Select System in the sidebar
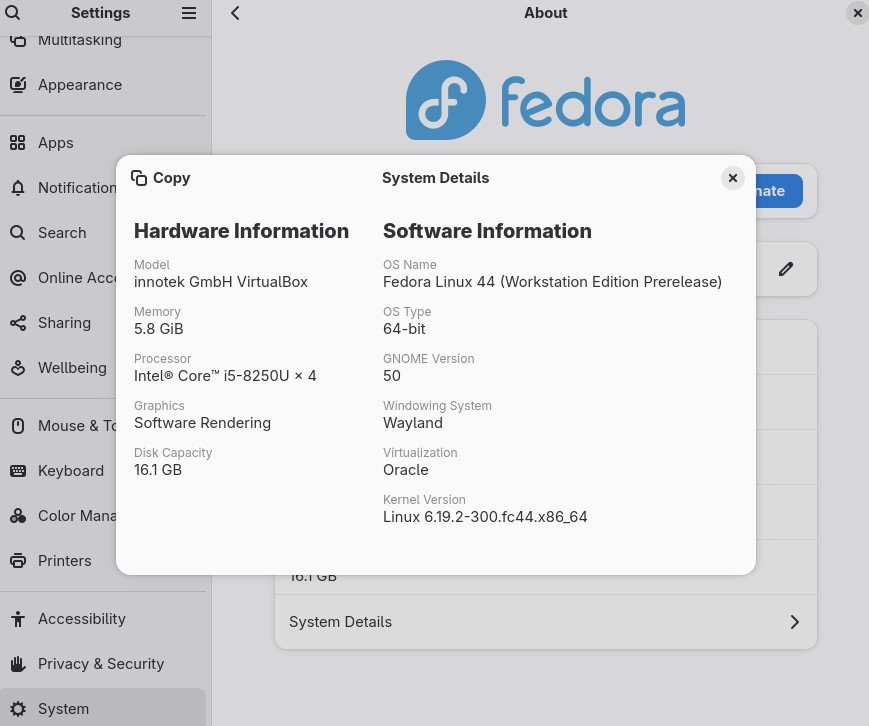The width and height of the screenshot is (869, 726). [x=63, y=709]
